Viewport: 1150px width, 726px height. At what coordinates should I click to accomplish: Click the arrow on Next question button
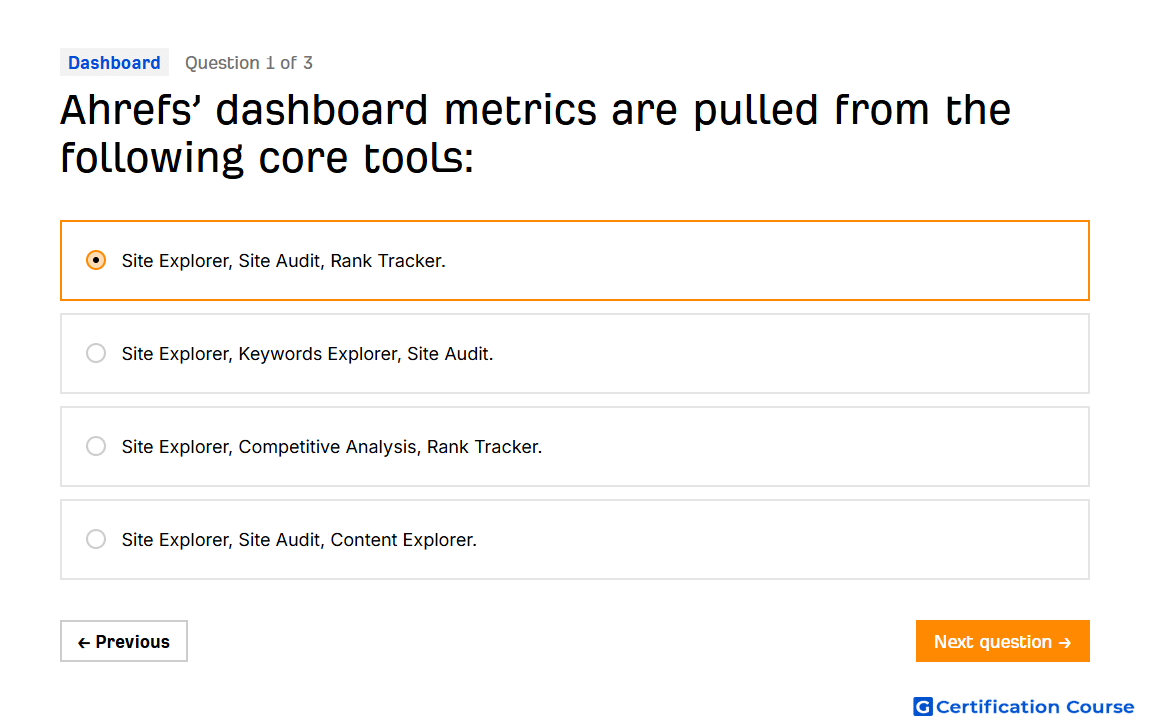[x=1066, y=643]
